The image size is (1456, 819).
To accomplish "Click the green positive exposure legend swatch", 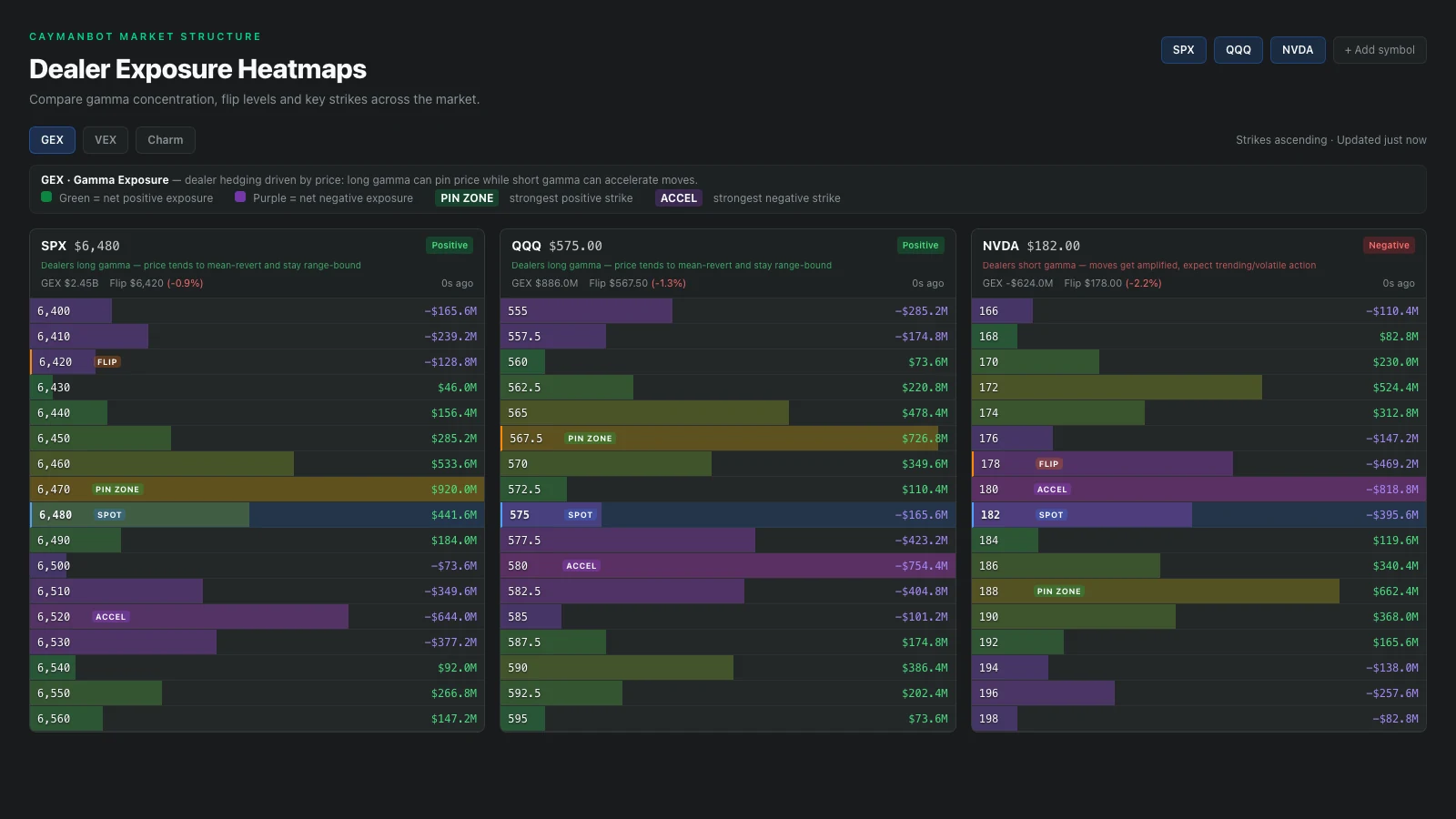I will click(x=46, y=197).
